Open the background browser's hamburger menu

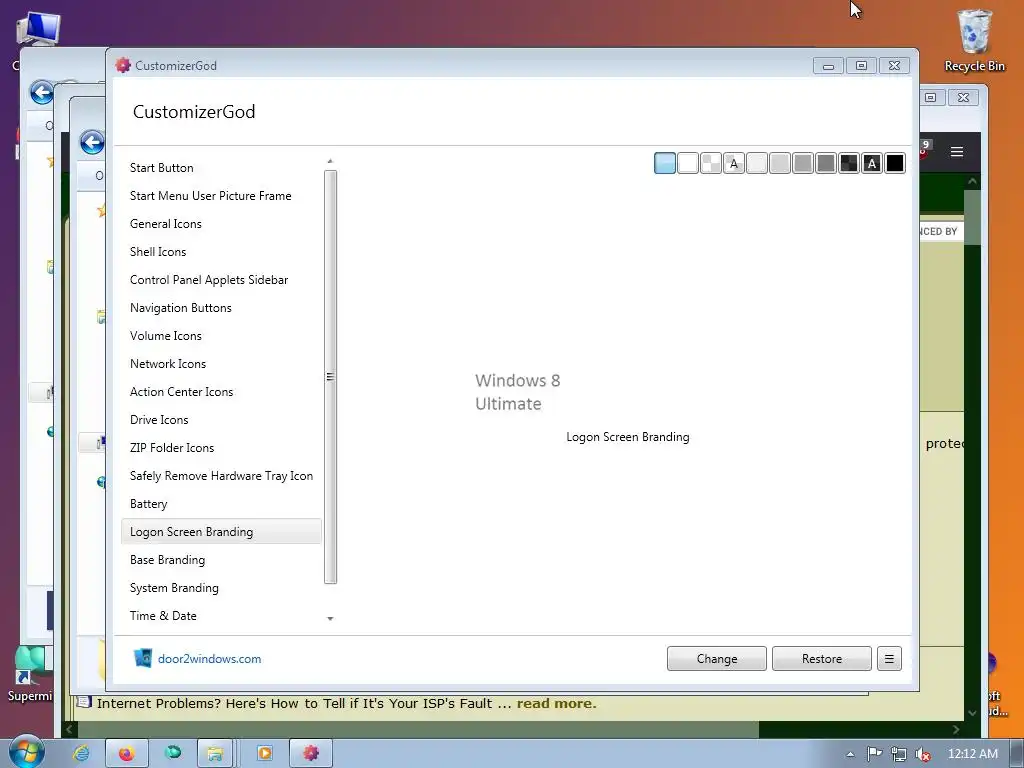957,152
